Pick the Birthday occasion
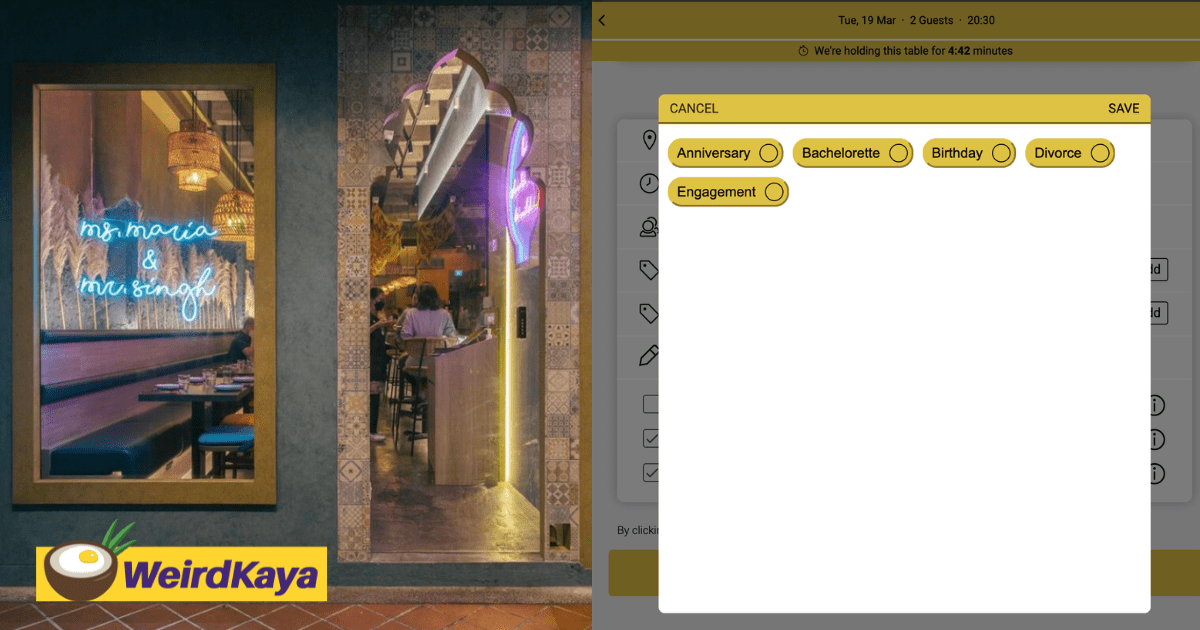1200x630 pixels. pyautogui.click(x=968, y=153)
